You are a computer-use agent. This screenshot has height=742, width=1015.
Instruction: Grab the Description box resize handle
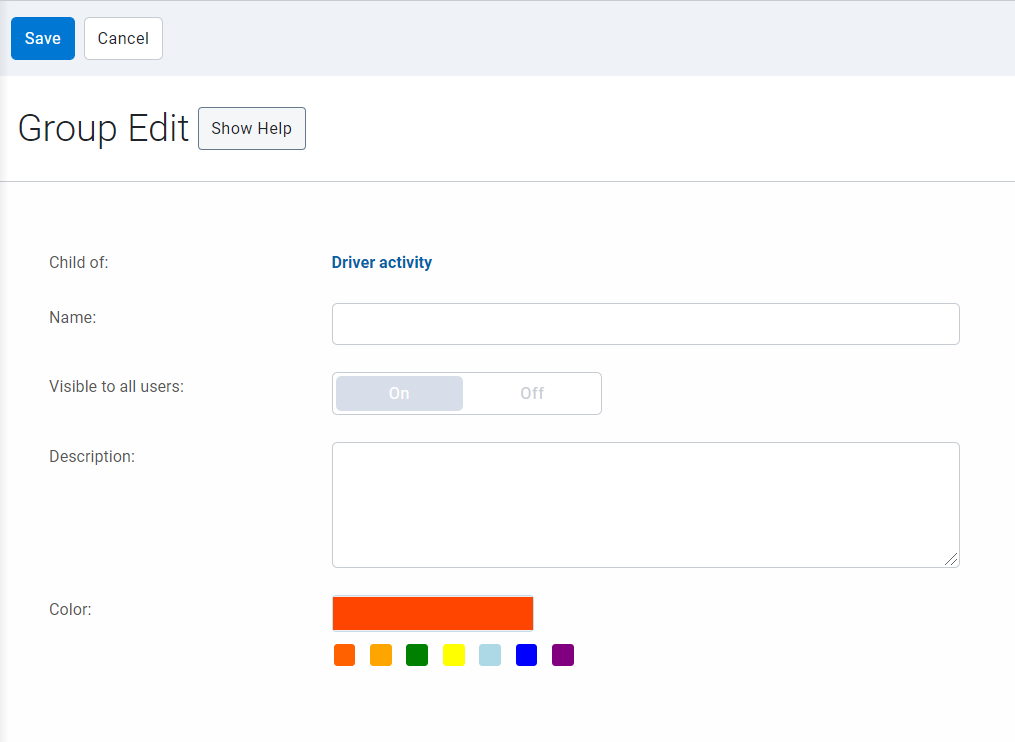point(951,559)
